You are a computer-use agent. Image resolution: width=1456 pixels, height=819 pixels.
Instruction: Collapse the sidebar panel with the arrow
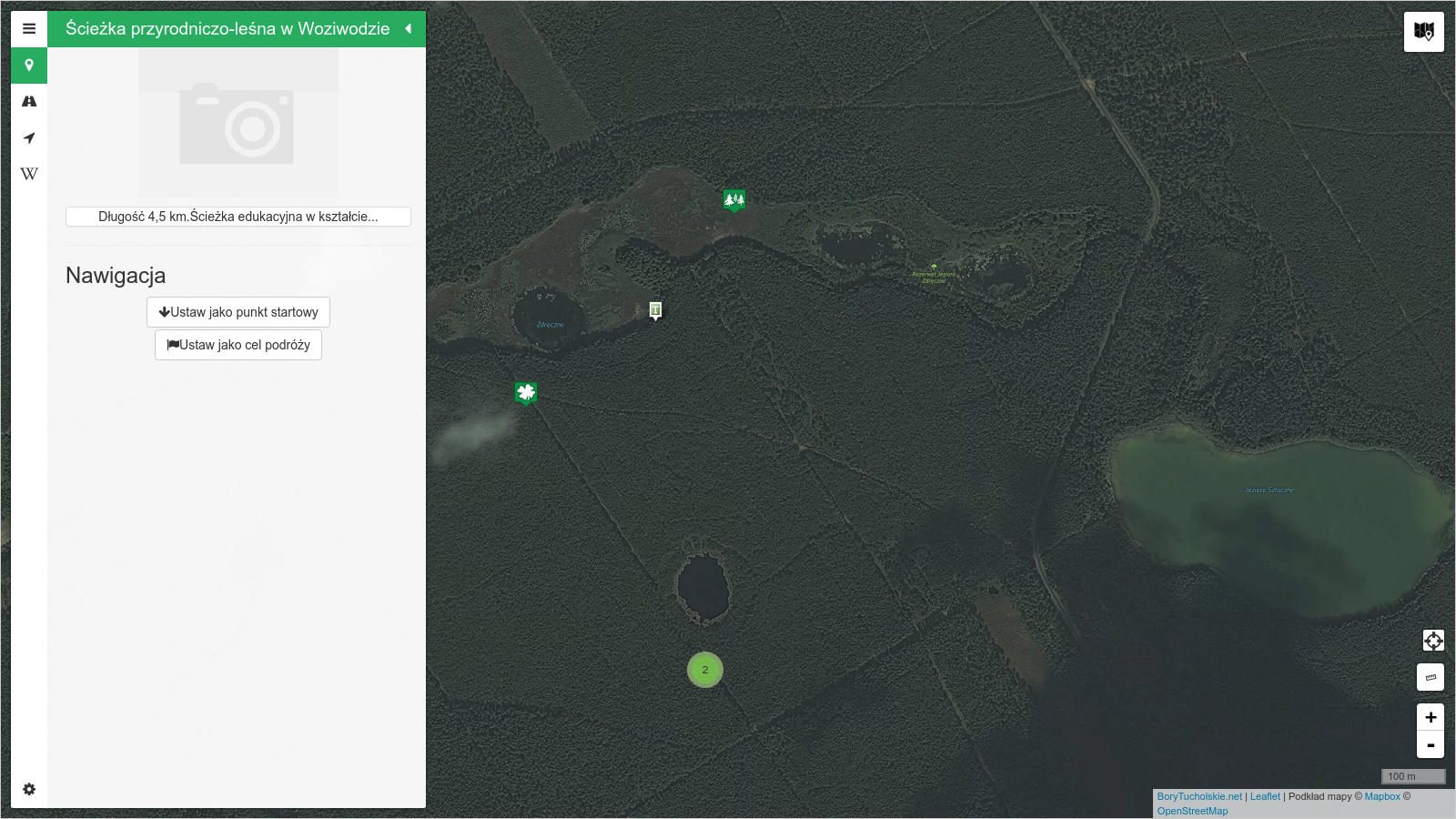pyautogui.click(x=409, y=29)
